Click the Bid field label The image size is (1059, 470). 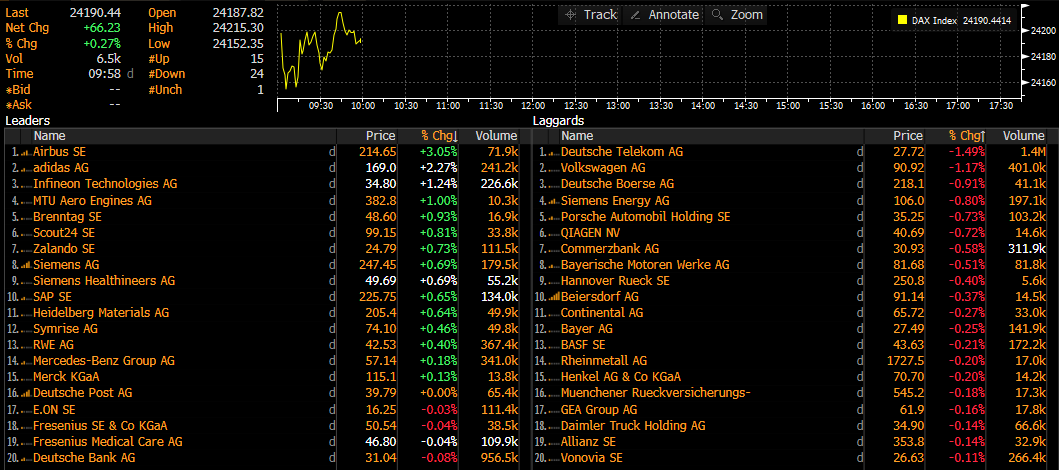[20, 89]
